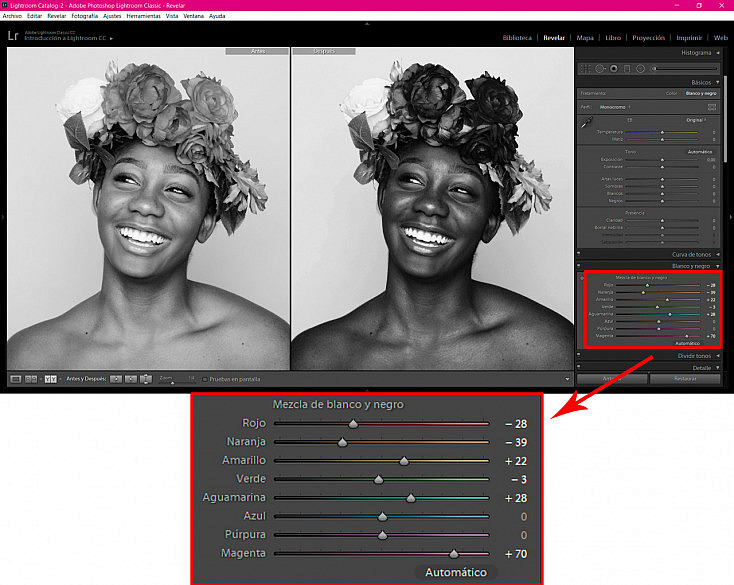Viewport: 734px width, 585px height.
Task: Switch to the Proyección module
Action: tap(648, 38)
